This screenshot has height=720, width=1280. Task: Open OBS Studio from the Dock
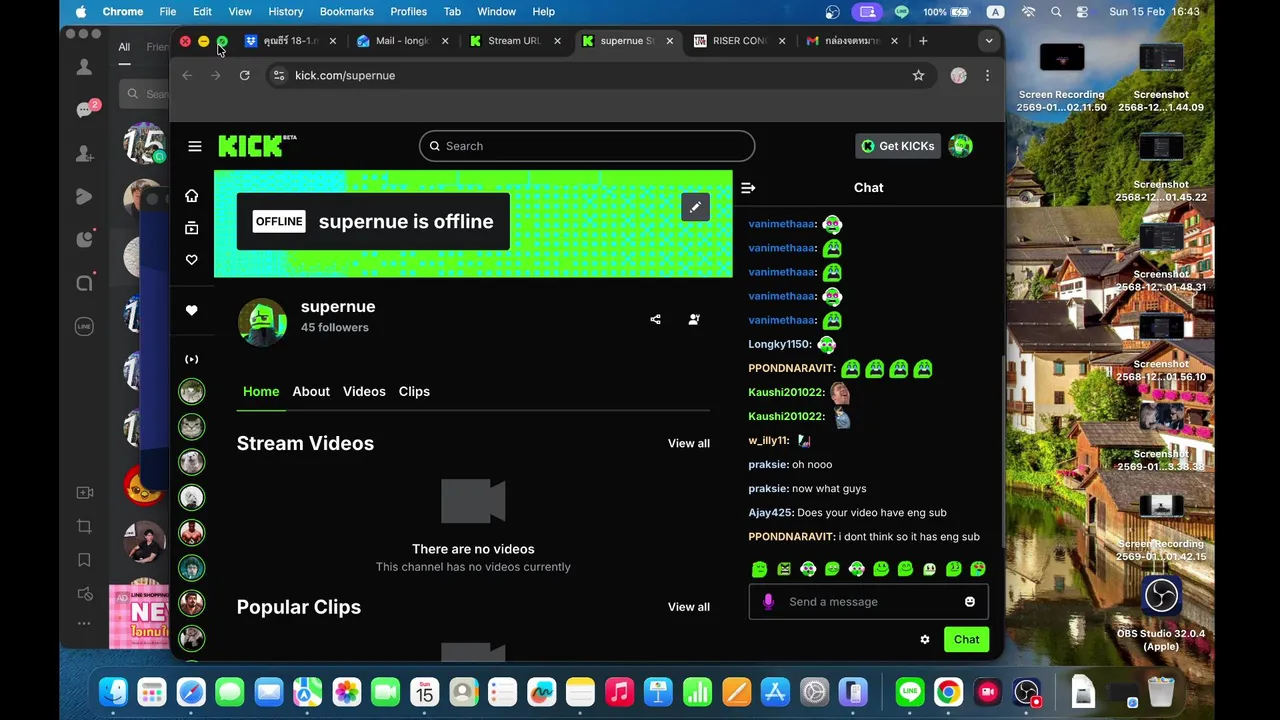1027,692
